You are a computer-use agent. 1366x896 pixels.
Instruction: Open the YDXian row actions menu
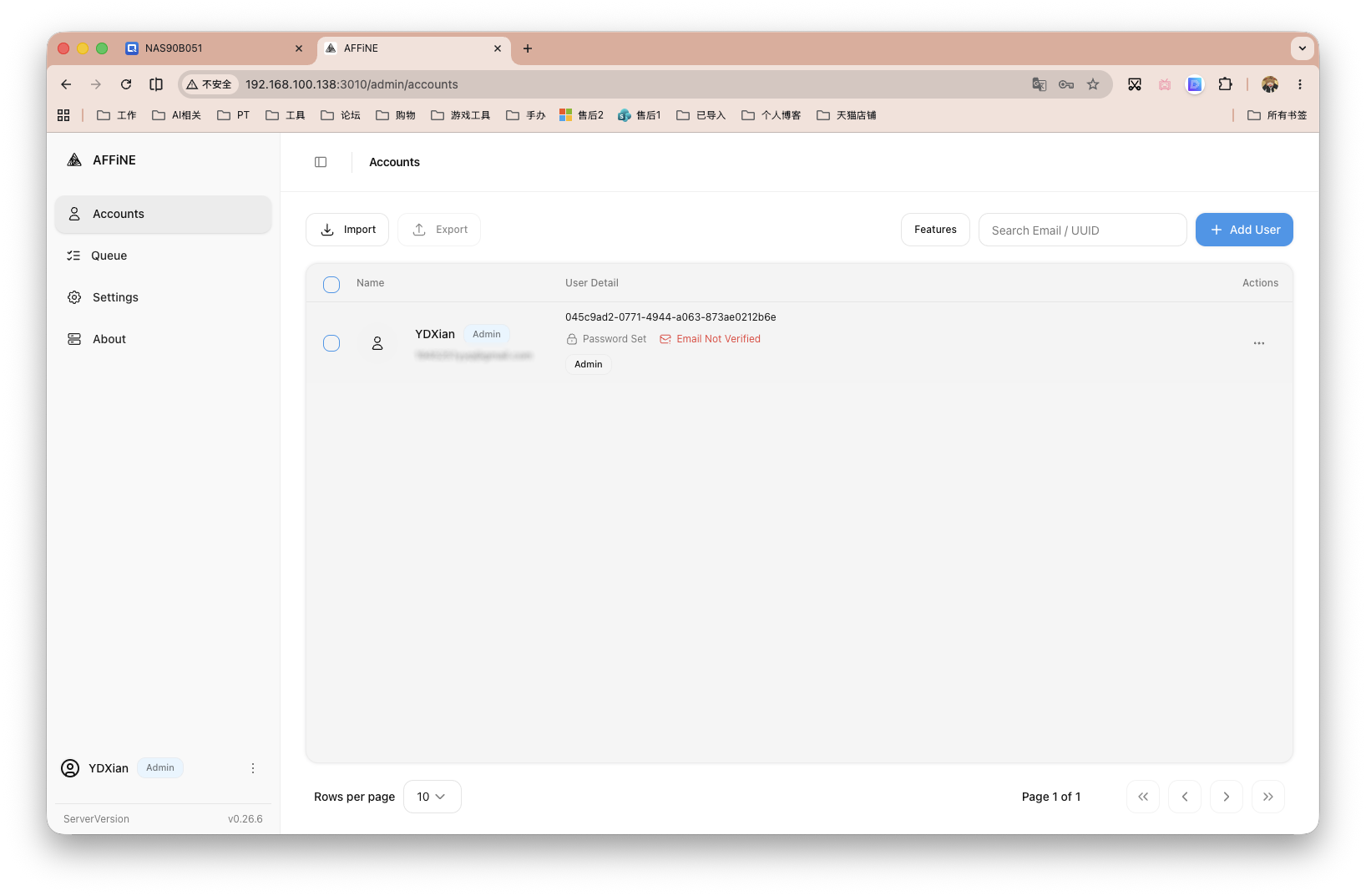tap(1259, 343)
